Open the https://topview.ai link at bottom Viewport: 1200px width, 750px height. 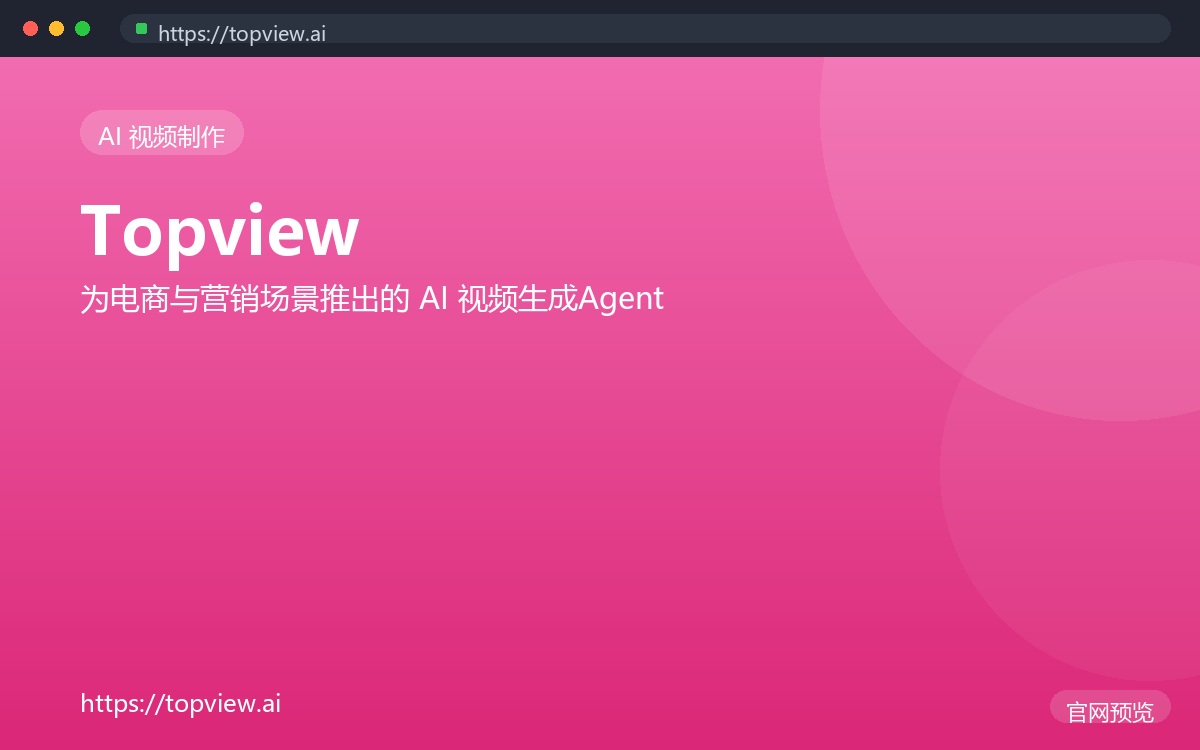coord(180,703)
